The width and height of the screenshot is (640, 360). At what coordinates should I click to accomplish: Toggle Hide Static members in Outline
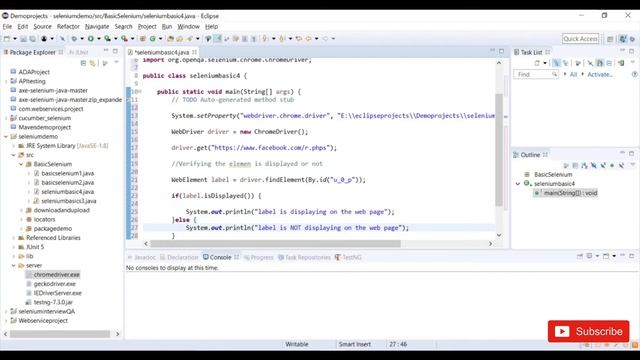(x=603, y=165)
